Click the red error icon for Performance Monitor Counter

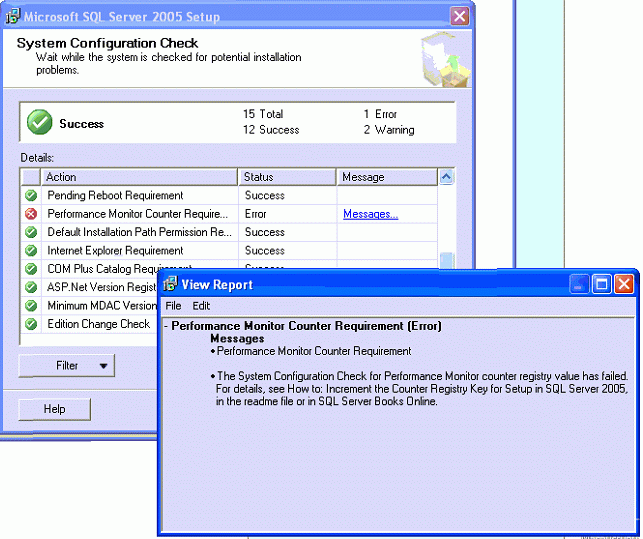tap(31, 214)
